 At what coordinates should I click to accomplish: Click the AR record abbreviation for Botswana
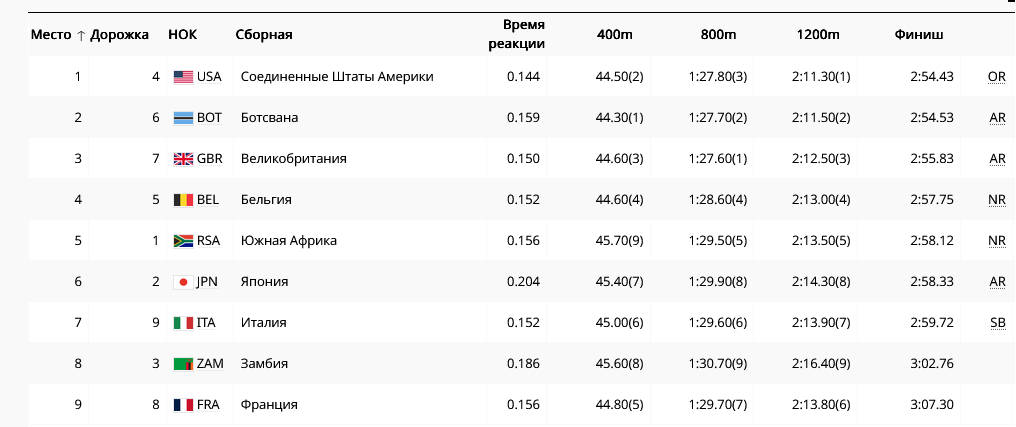(996, 118)
